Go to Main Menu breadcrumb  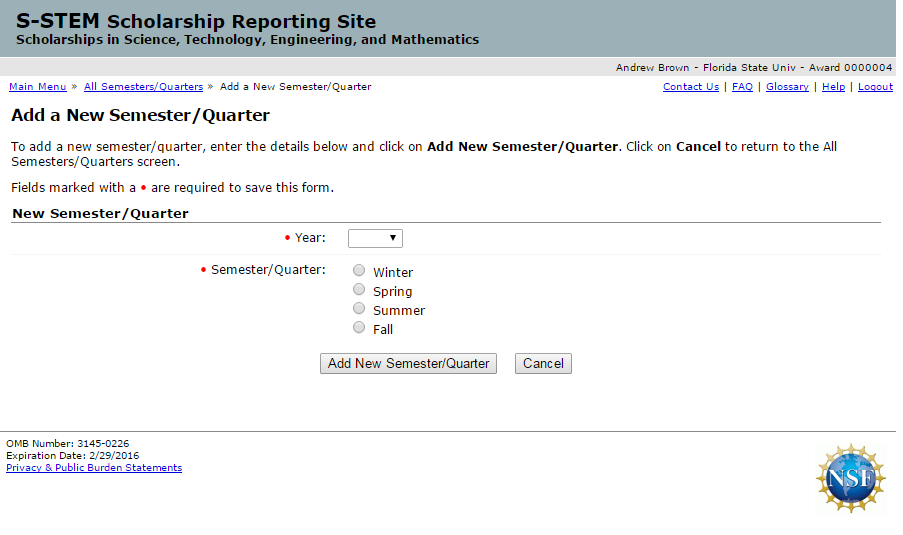coord(37,86)
